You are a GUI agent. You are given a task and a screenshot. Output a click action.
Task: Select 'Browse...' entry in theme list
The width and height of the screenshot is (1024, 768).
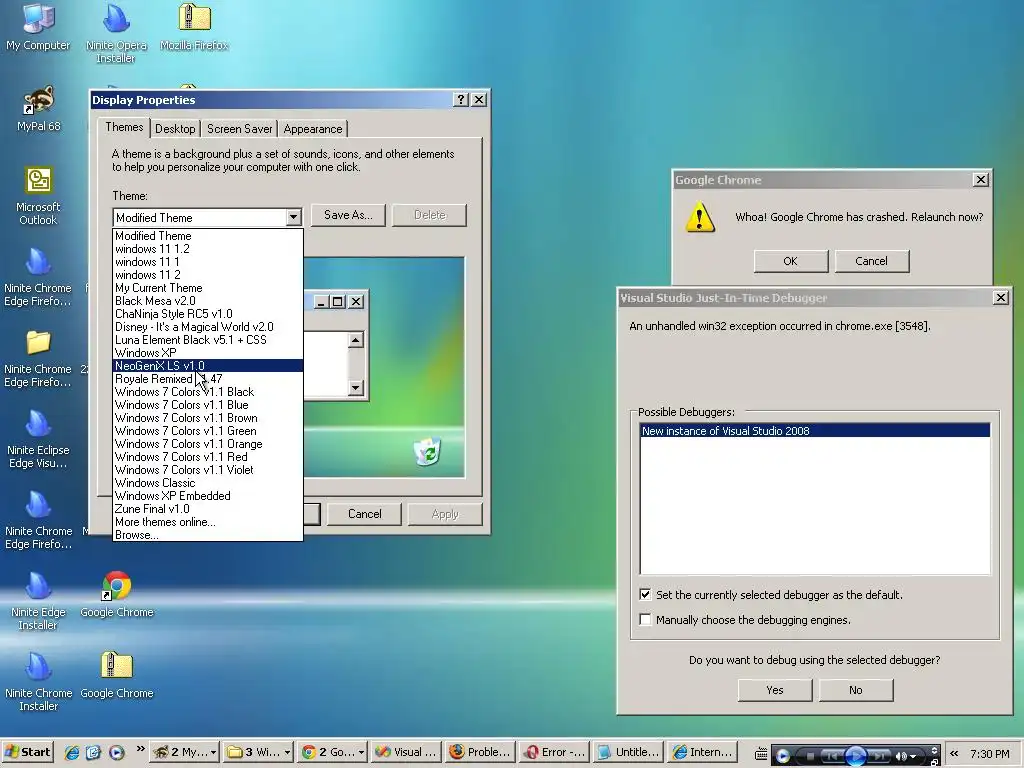[208, 535]
